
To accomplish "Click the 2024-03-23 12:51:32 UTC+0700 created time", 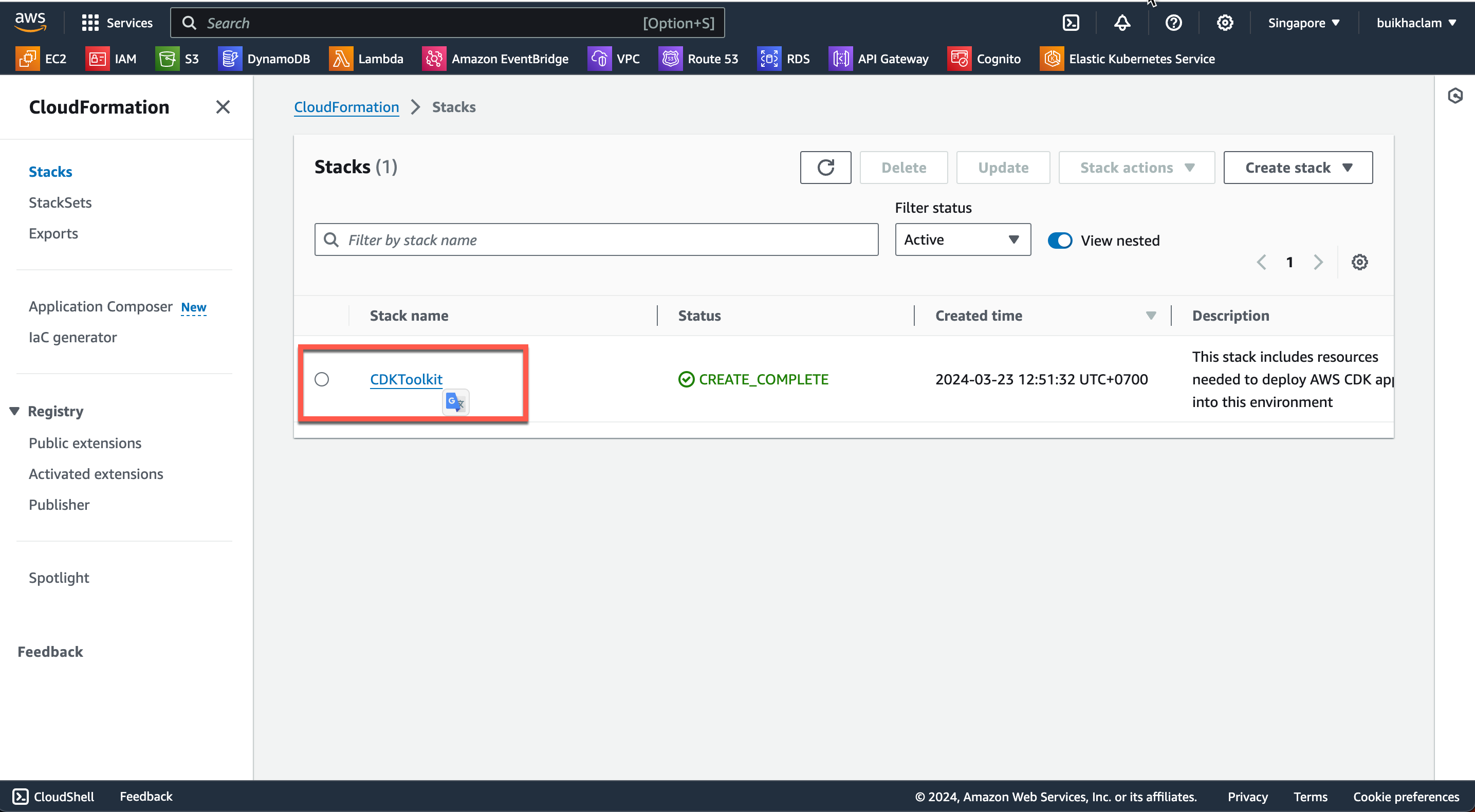I will coord(1042,379).
